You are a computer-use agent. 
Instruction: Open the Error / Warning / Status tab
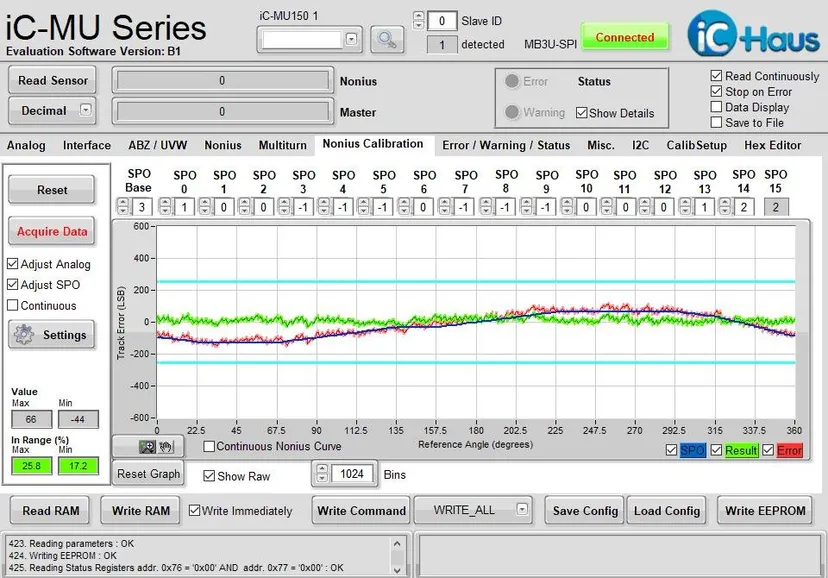506,145
